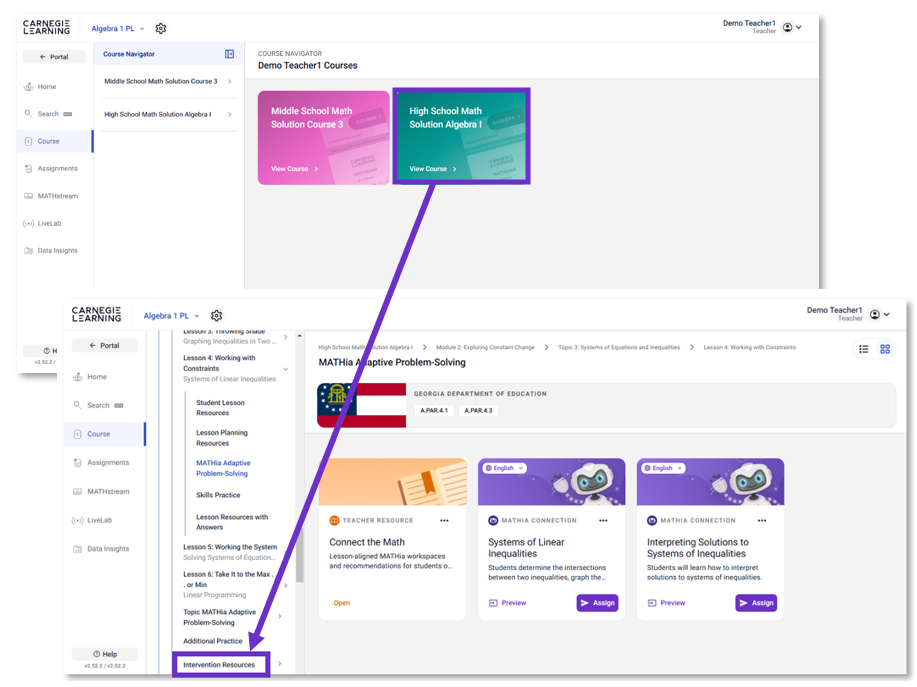Viewport: 917px width, 687px height.
Task: Open more options on Interpreting Solutions card
Action: click(762, 520)
